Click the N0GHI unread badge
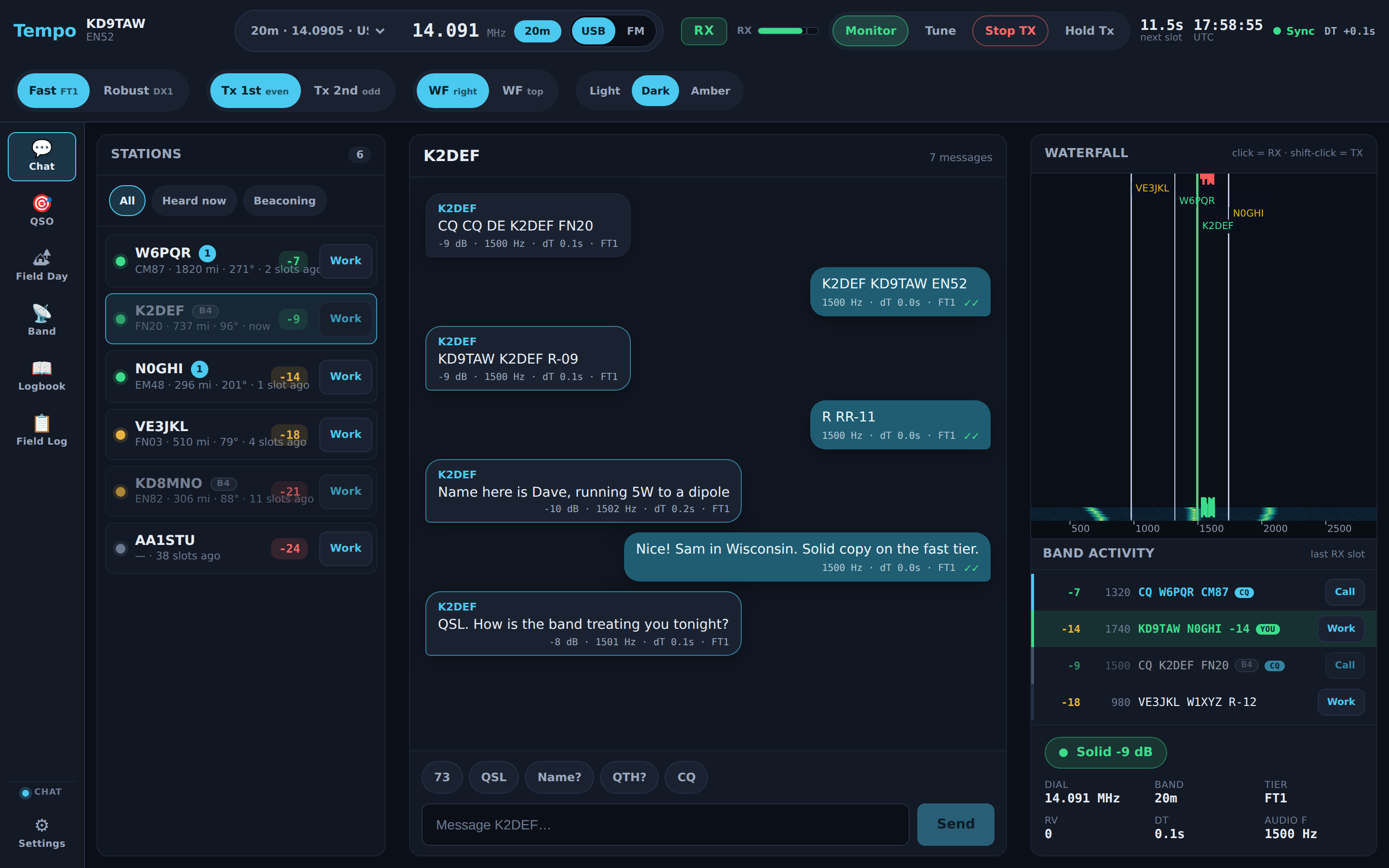The image size is (1389, 868). pyautogui.click(x=199, y=368)
